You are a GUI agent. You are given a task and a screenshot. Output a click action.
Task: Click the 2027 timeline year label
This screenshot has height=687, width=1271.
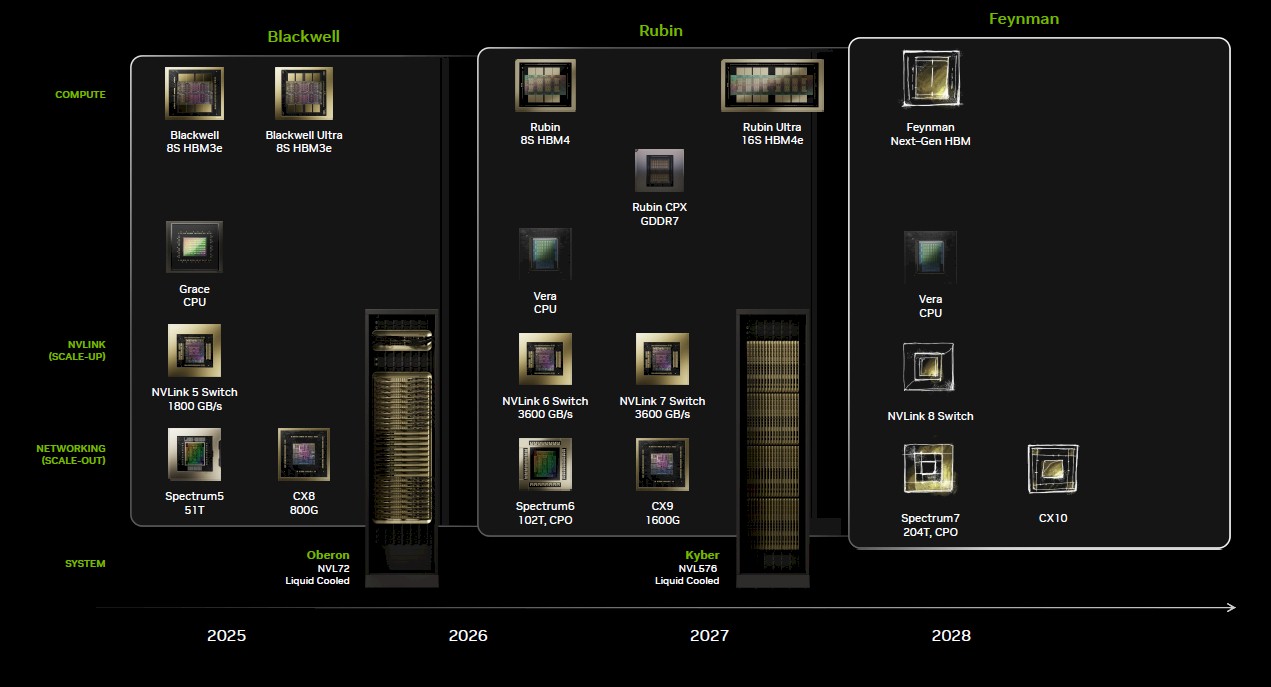(709, 636)
